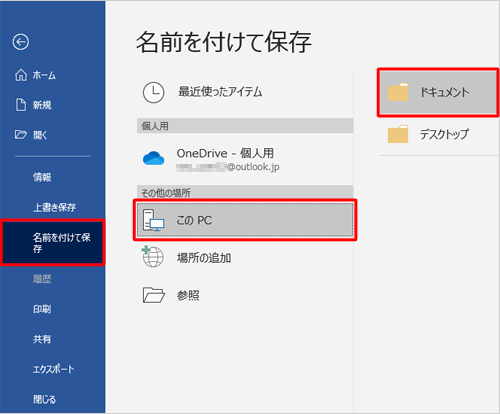This screenshot has height=414, width=500.
Task: Click the new document page icon
Action: tap(21, 105)
